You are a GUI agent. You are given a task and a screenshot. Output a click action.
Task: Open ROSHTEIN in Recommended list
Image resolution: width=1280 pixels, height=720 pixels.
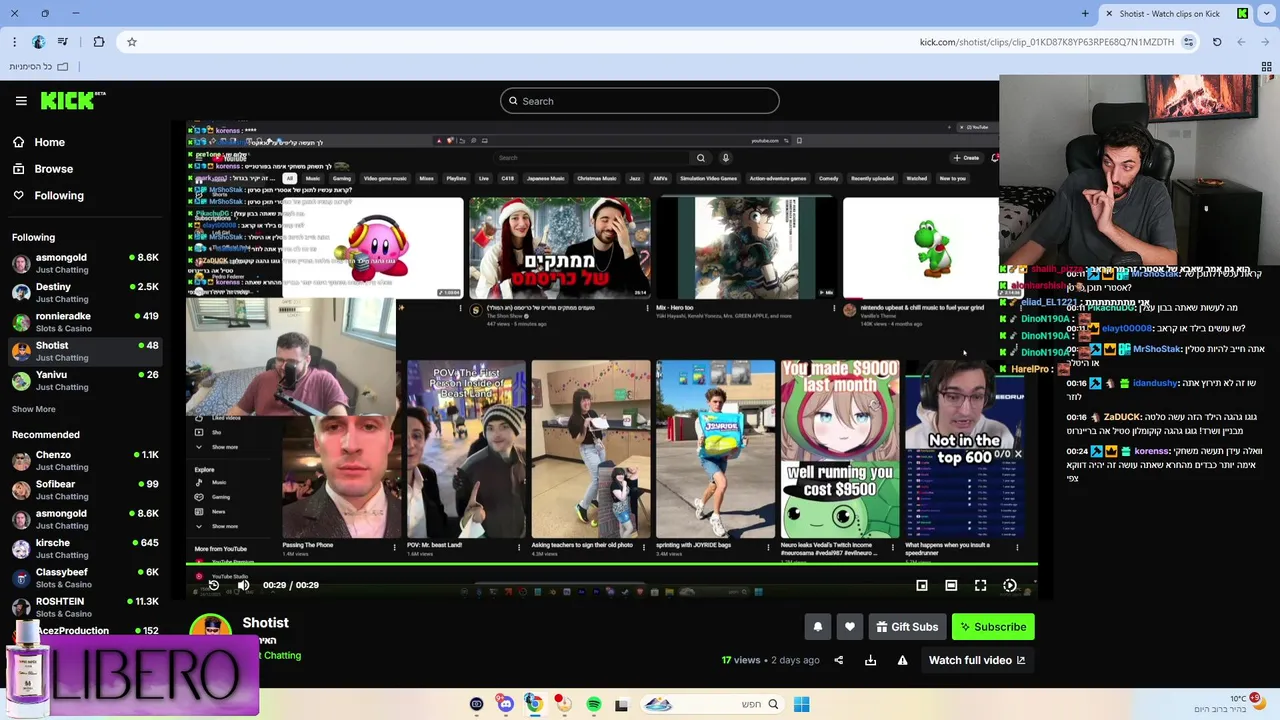(x=85, y=607)
